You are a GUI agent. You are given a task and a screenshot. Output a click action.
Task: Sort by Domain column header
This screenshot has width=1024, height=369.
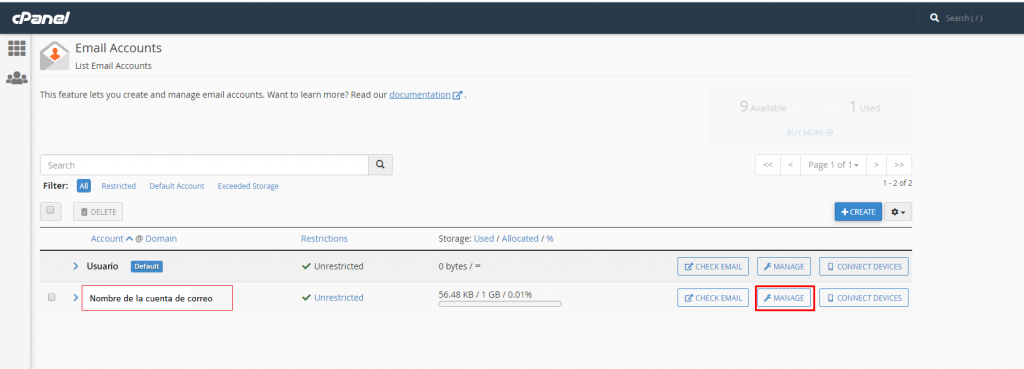pos(161,238)
